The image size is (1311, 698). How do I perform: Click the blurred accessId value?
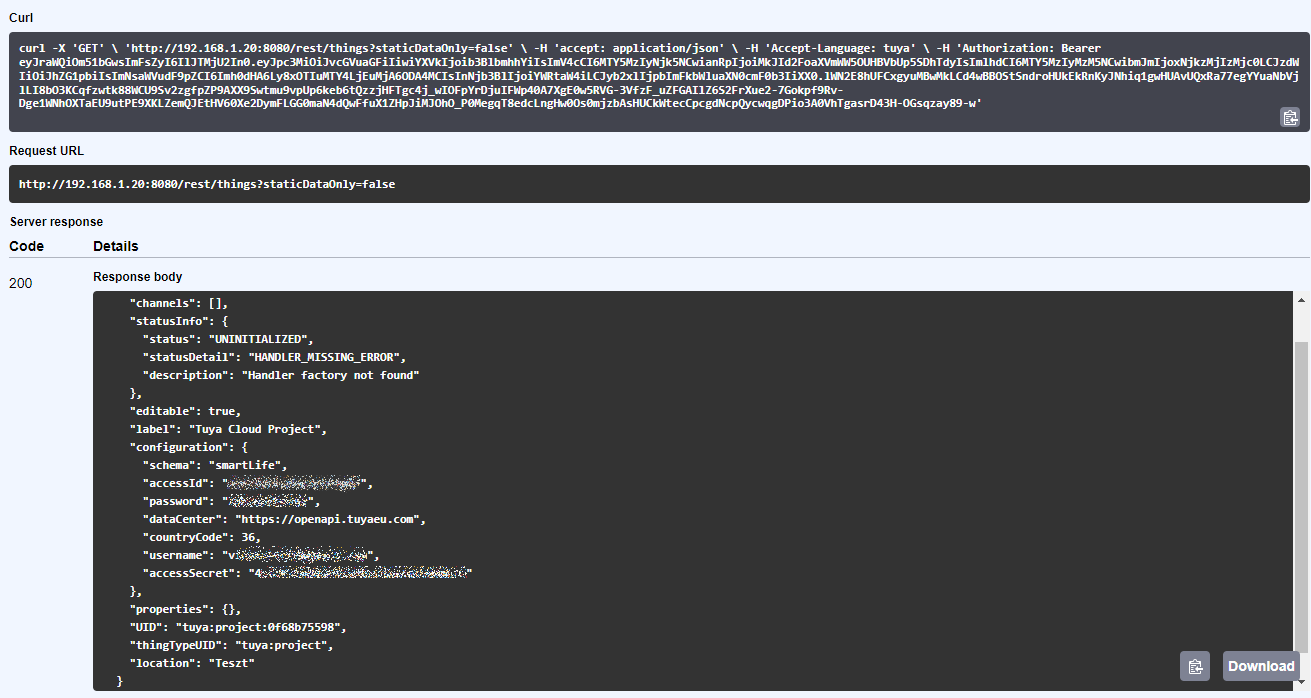pyautogui.click(x=296, y=484)
